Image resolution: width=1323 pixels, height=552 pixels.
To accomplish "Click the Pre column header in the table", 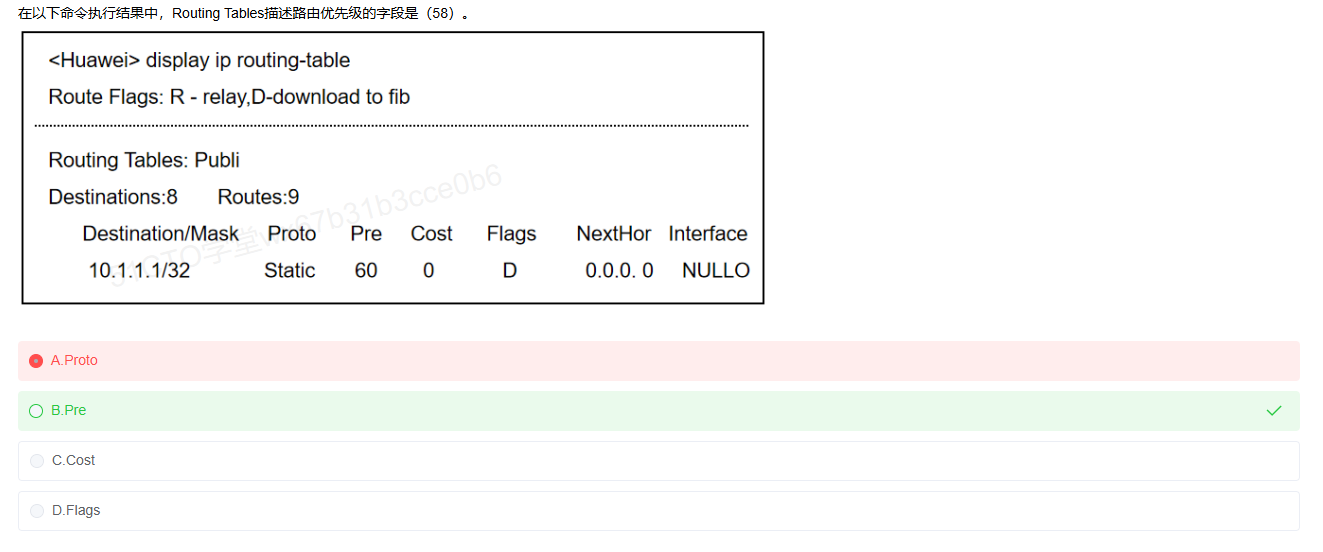I will [366, 234].
